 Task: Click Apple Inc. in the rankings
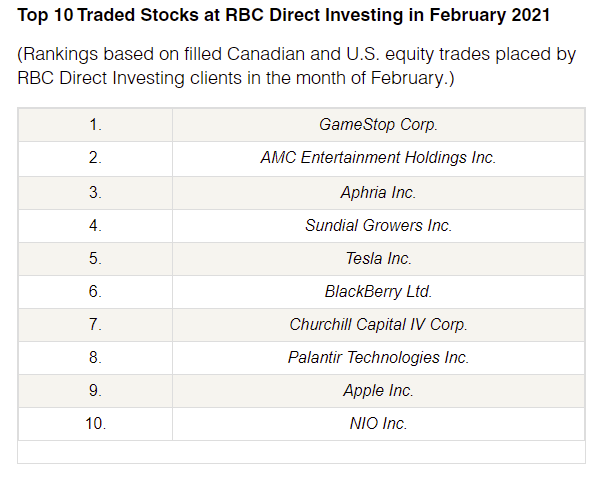point(379,391)
